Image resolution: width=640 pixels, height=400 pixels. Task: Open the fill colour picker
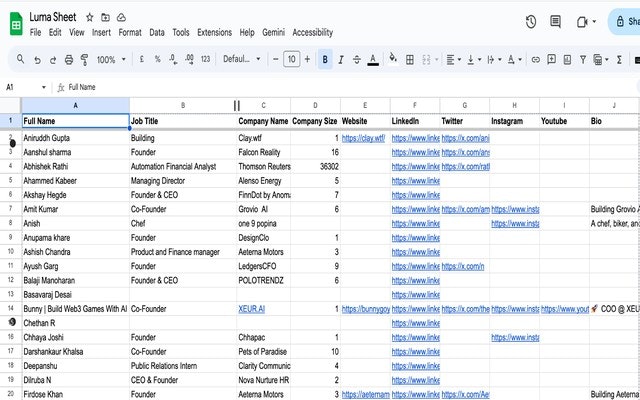[x=393, y=59]
